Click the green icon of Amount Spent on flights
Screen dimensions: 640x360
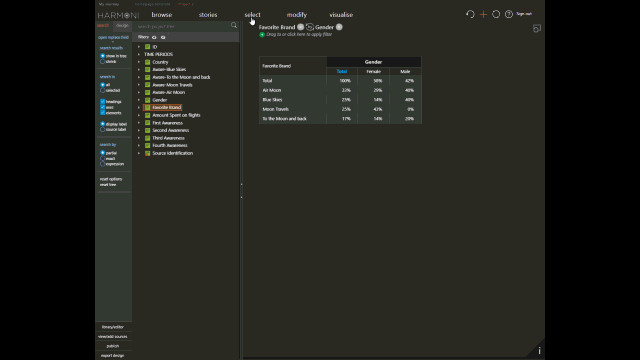point(148,115)
